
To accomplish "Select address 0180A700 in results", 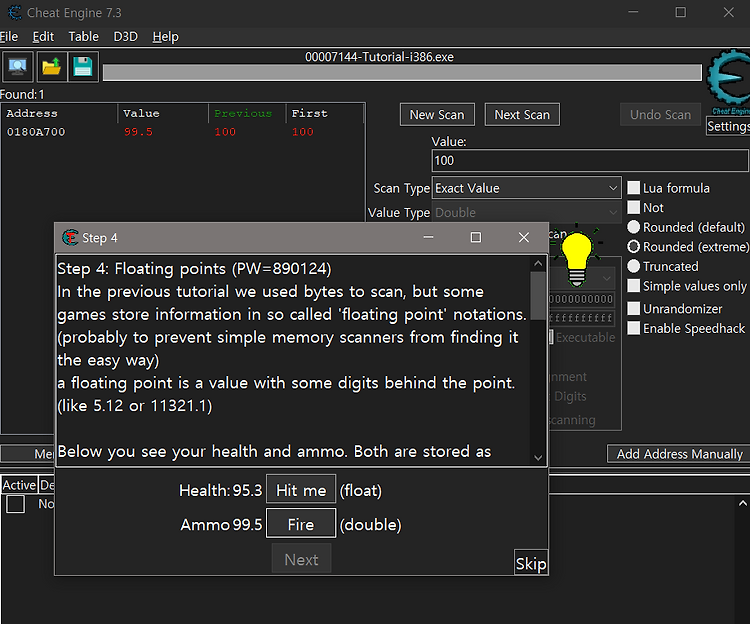I will pos(36,132).
